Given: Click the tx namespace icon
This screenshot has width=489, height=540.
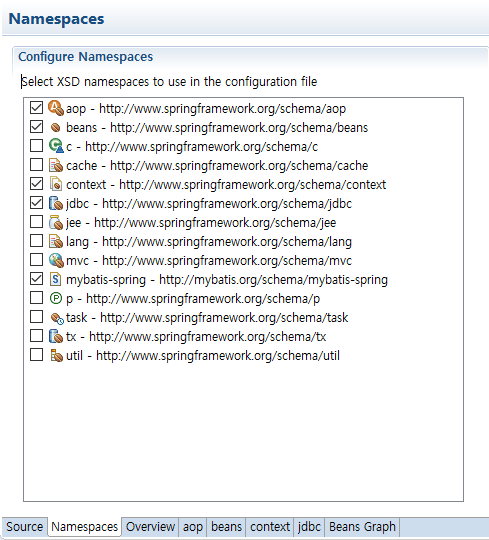Looking at the screenshot, I should [56, 336].
